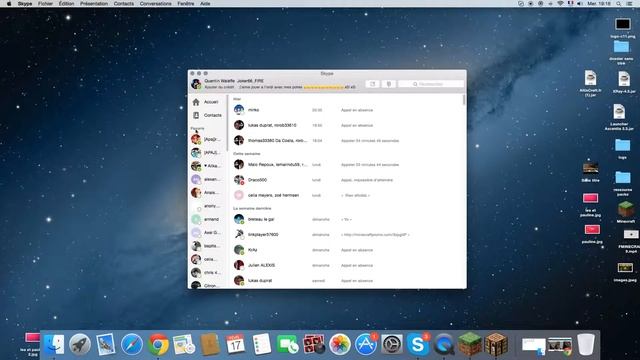Click the new conversation button in Skype toolbar
640x360 pixels.
(x=372, y=84)
